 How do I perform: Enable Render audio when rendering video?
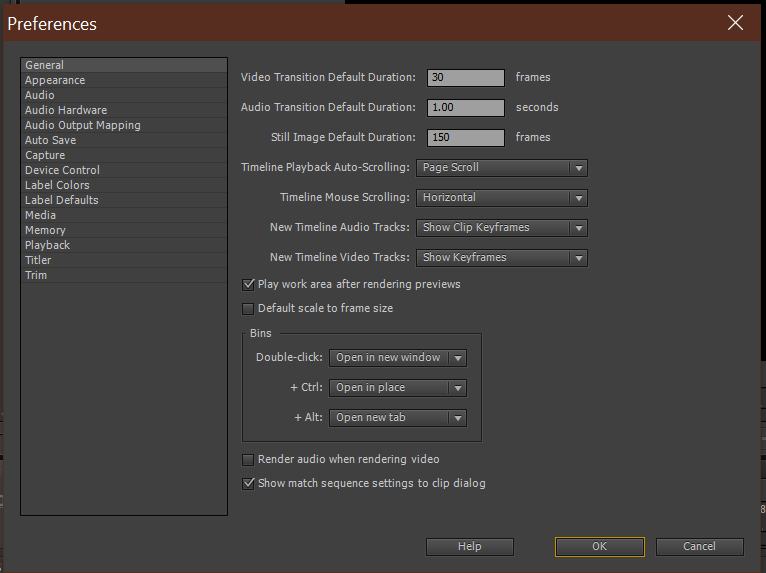pyautogui.click(x=248, y=460)
